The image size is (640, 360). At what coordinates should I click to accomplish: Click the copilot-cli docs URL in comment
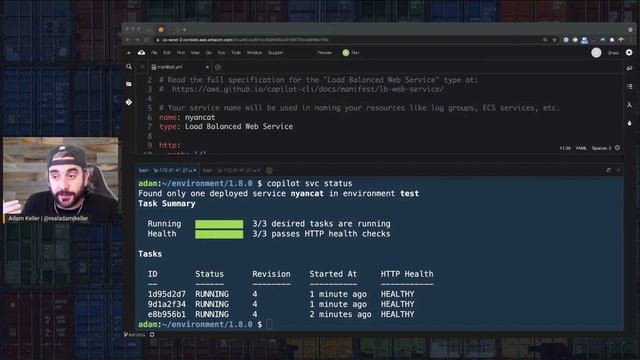tap(307, 89)
